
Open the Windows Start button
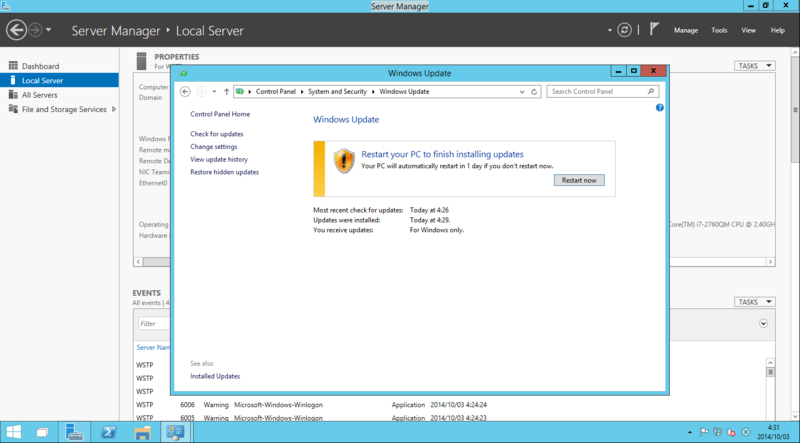click(14, 433)
